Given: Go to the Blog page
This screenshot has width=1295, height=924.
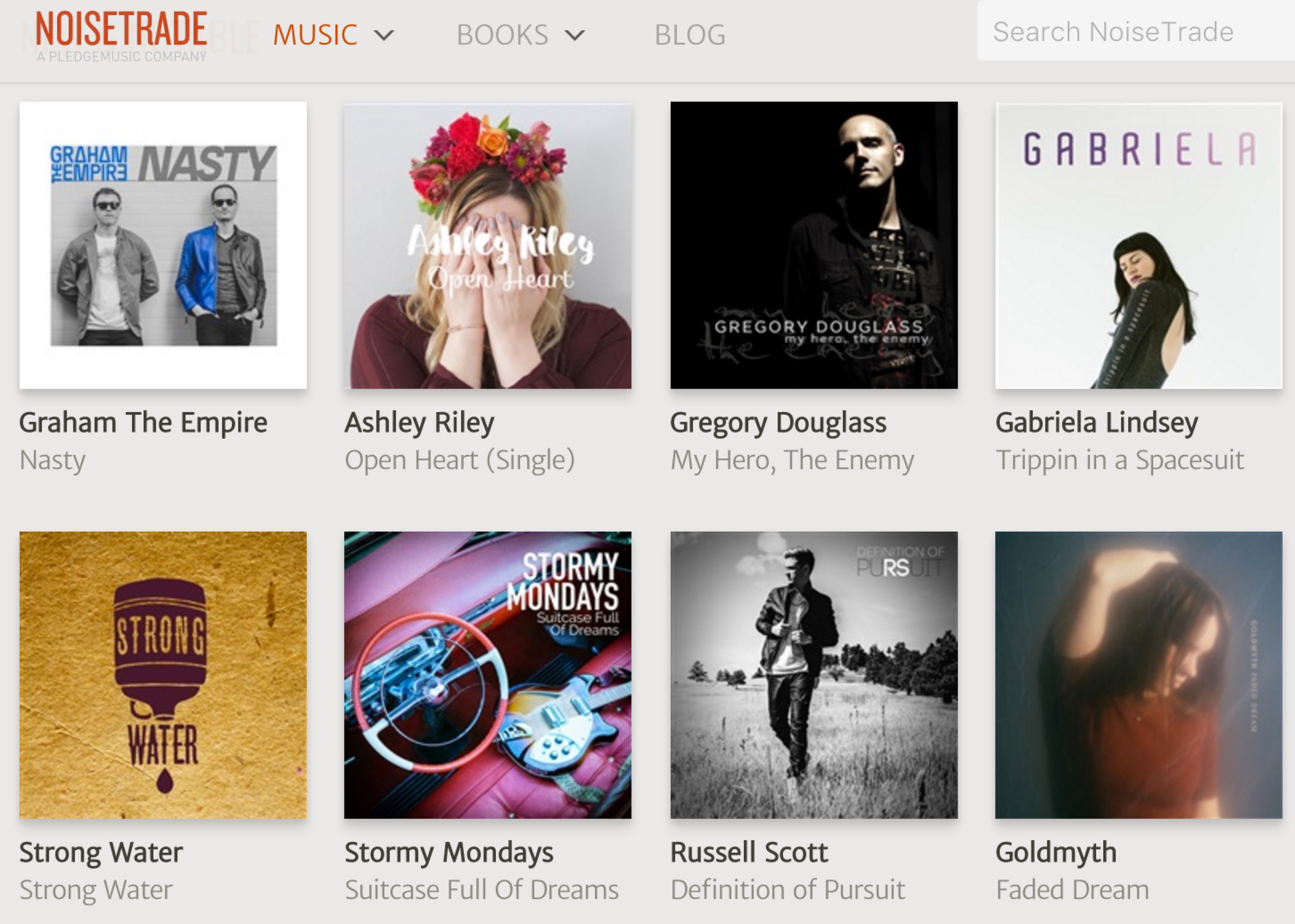Looking at the screenshot, I should pyautogui.click(x=689, y=35).
